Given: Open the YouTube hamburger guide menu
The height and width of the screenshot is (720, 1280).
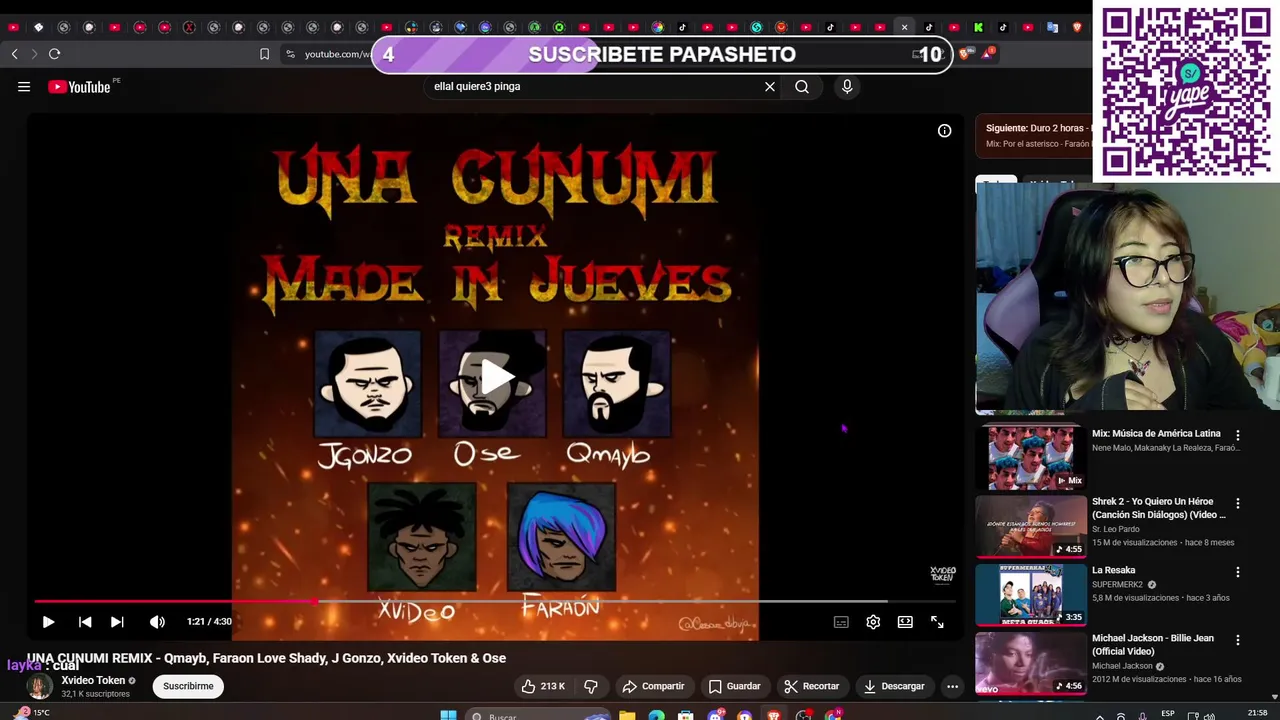Looking at the screenshot, I should coord(24,87).
